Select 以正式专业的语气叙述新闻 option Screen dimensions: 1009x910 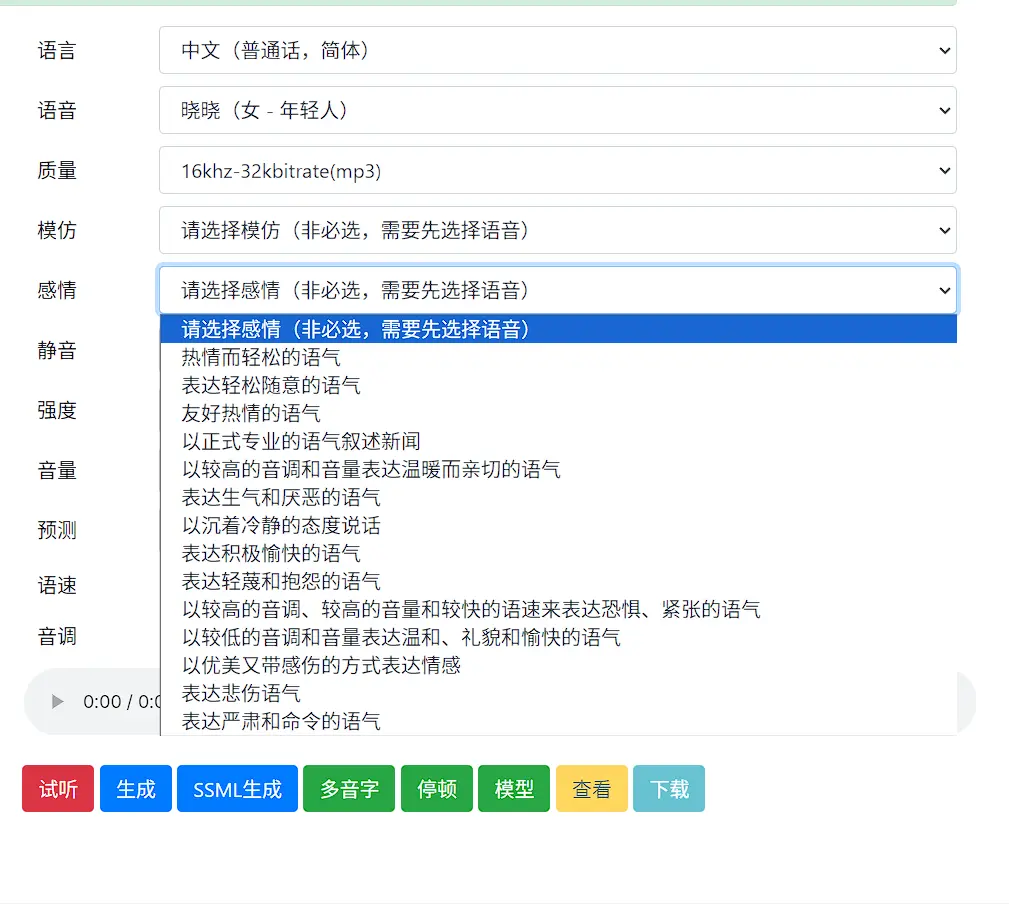301,441
